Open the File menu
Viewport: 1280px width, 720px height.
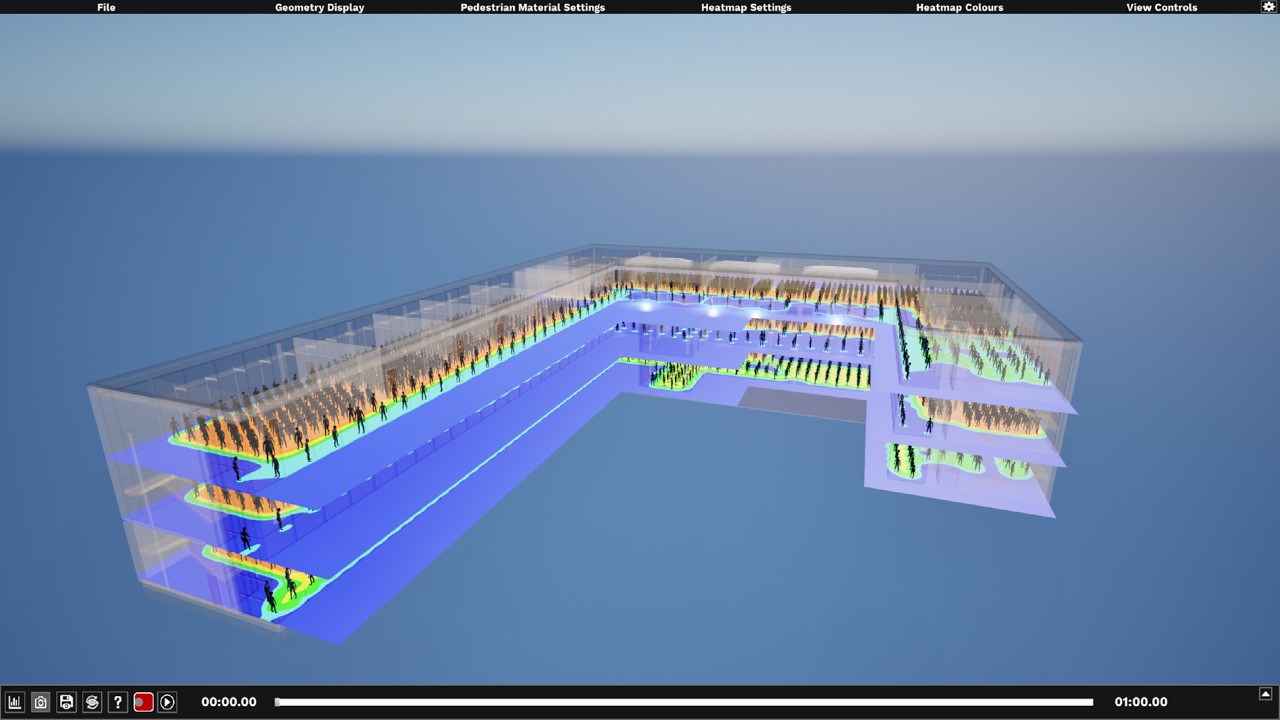pos(106,7)
